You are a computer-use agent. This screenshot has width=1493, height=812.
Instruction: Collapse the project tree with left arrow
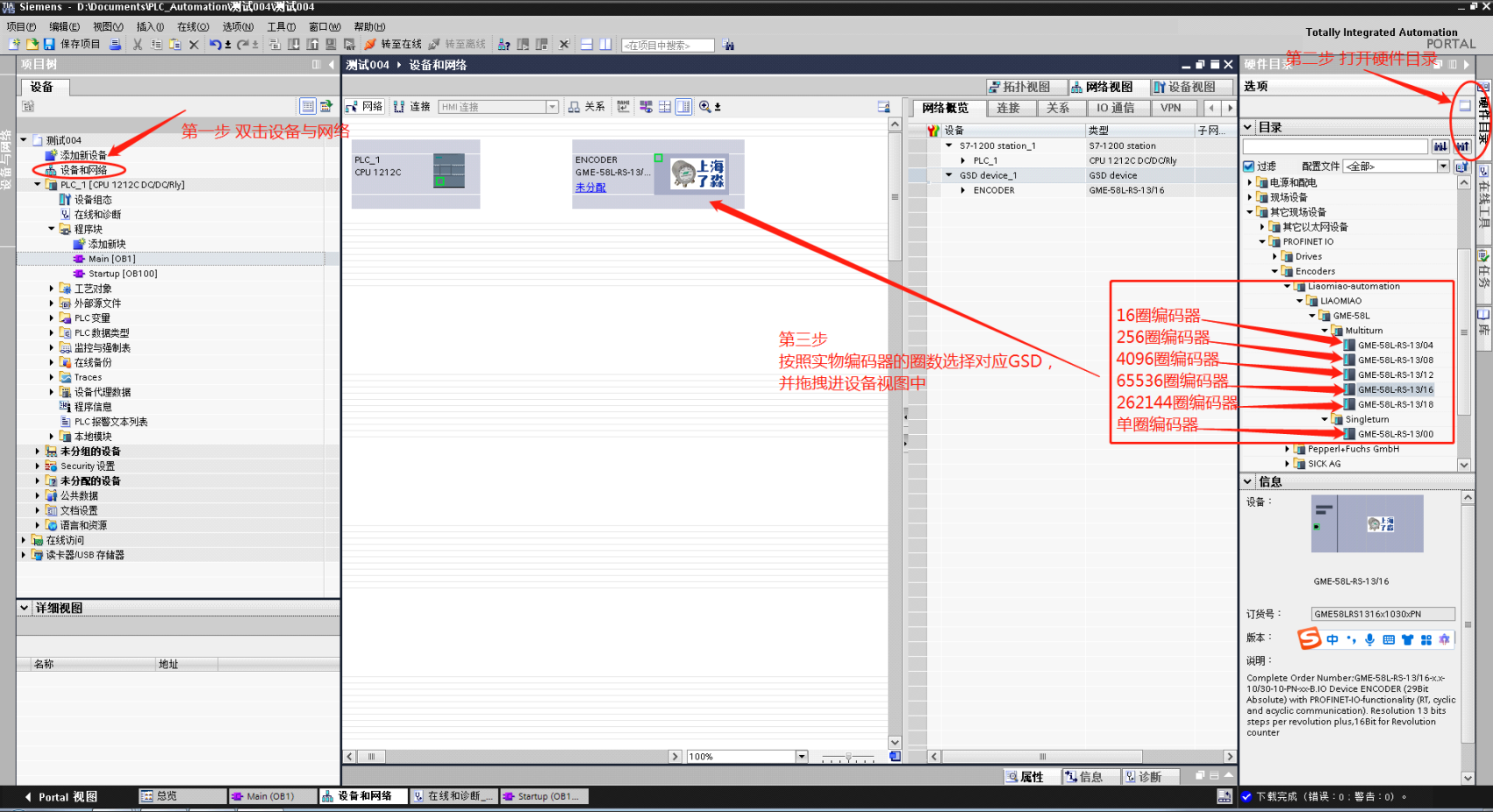(x=331, y=65)
